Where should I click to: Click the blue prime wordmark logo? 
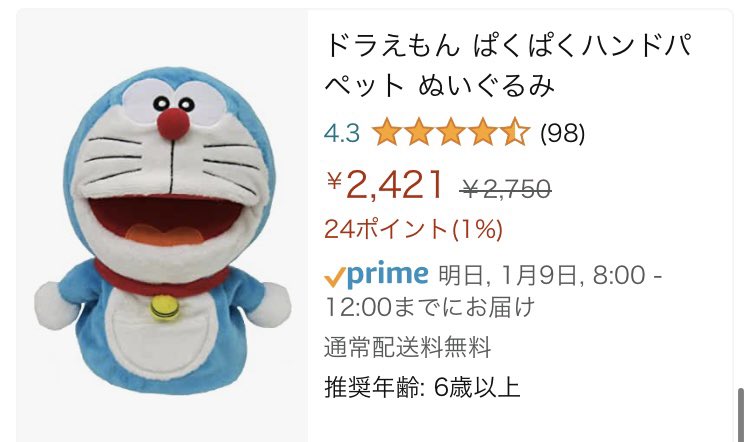pyautogui.click(x=387, y=275)
